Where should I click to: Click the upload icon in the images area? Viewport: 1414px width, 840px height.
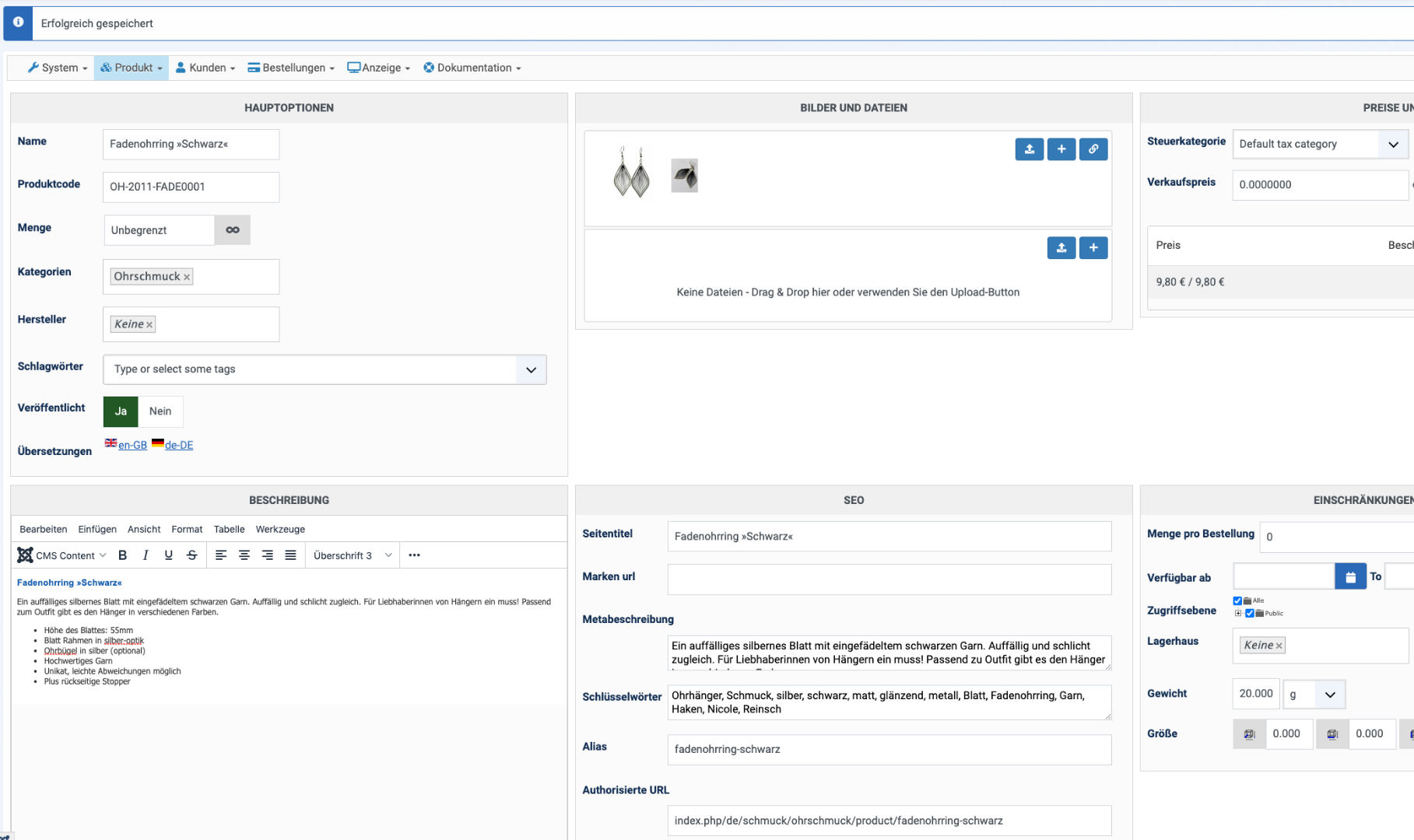[1030, 149]
